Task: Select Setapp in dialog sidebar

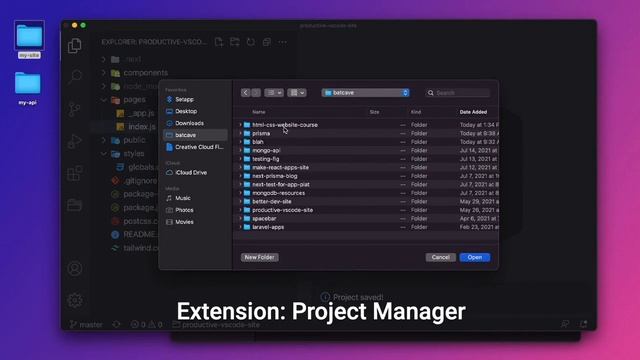Action: 195,99
